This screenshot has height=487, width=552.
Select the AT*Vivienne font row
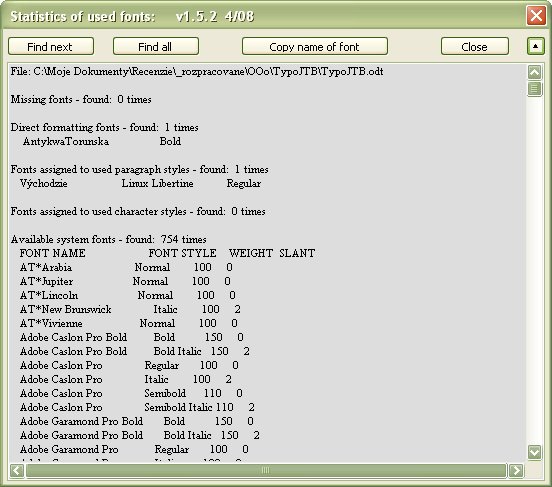click(x=129, y=323)
